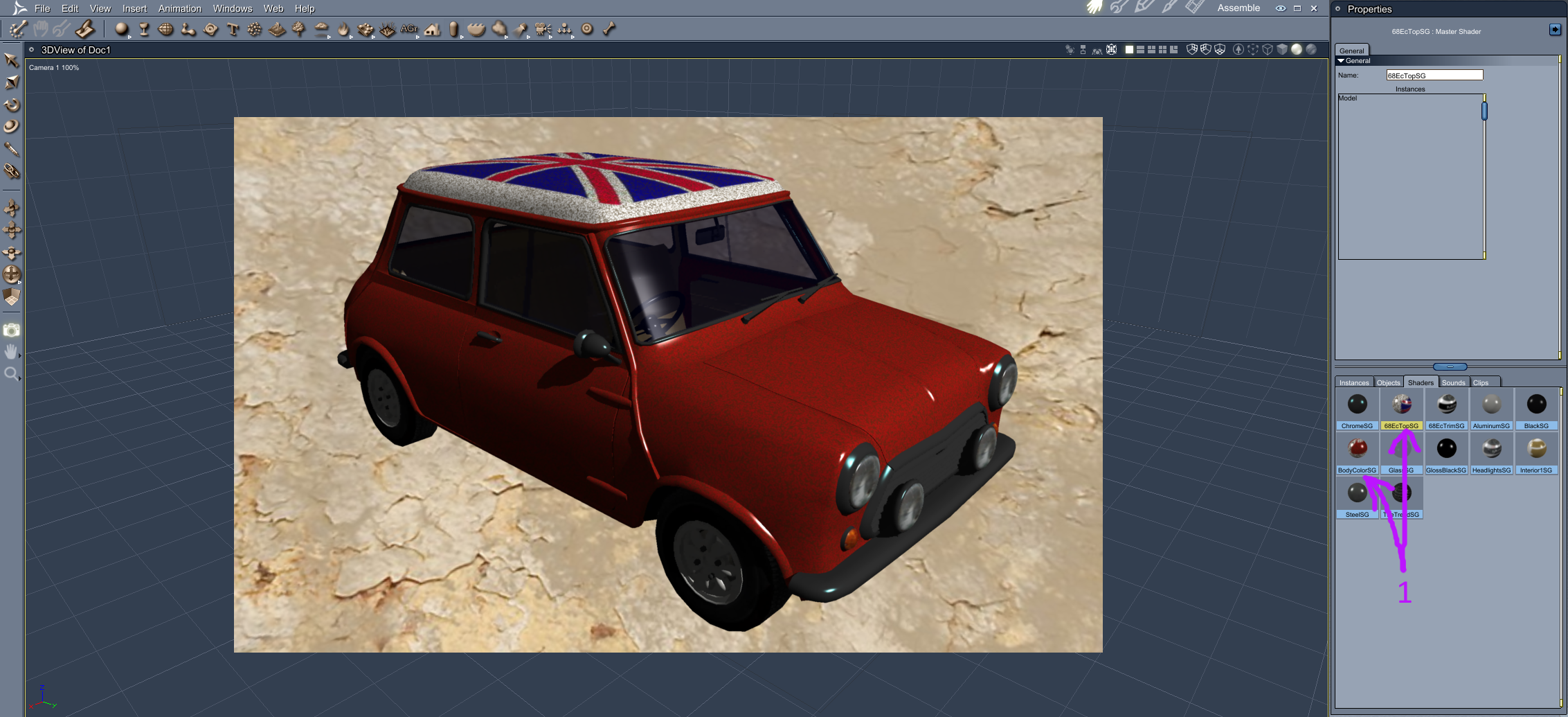1568x717 pixels.
Task: Switch to the Texture room paintbrush icon
Action: pos(1169,8)
